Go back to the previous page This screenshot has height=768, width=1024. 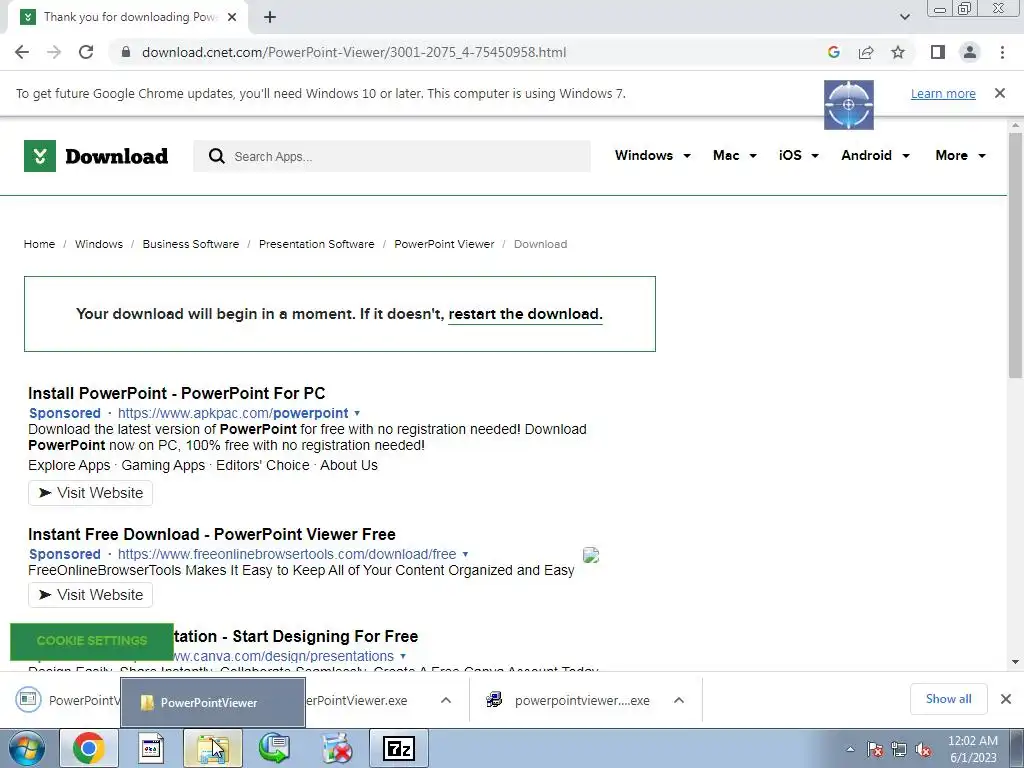22,52
